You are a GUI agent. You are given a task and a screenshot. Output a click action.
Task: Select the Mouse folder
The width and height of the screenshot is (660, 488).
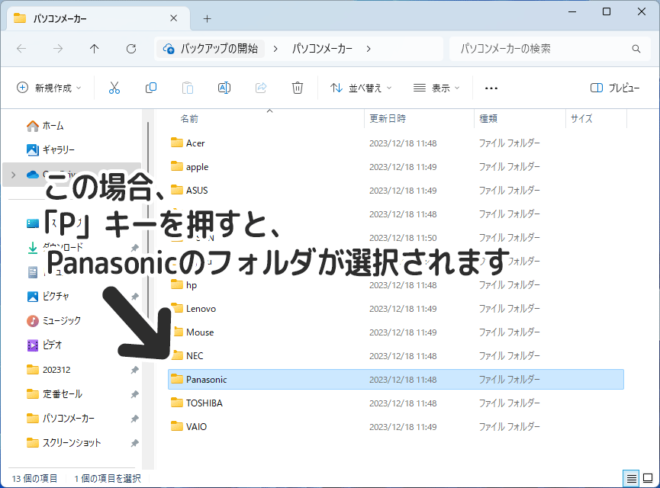click(396, 332)
